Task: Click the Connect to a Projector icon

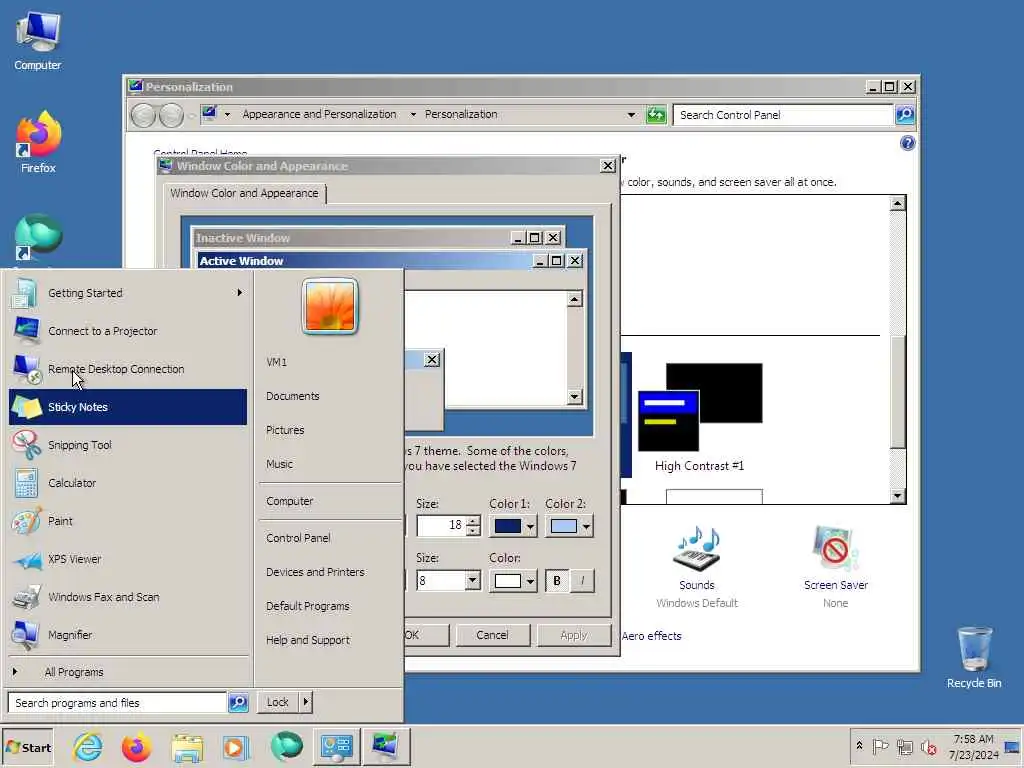Action: tap(26, 330)
